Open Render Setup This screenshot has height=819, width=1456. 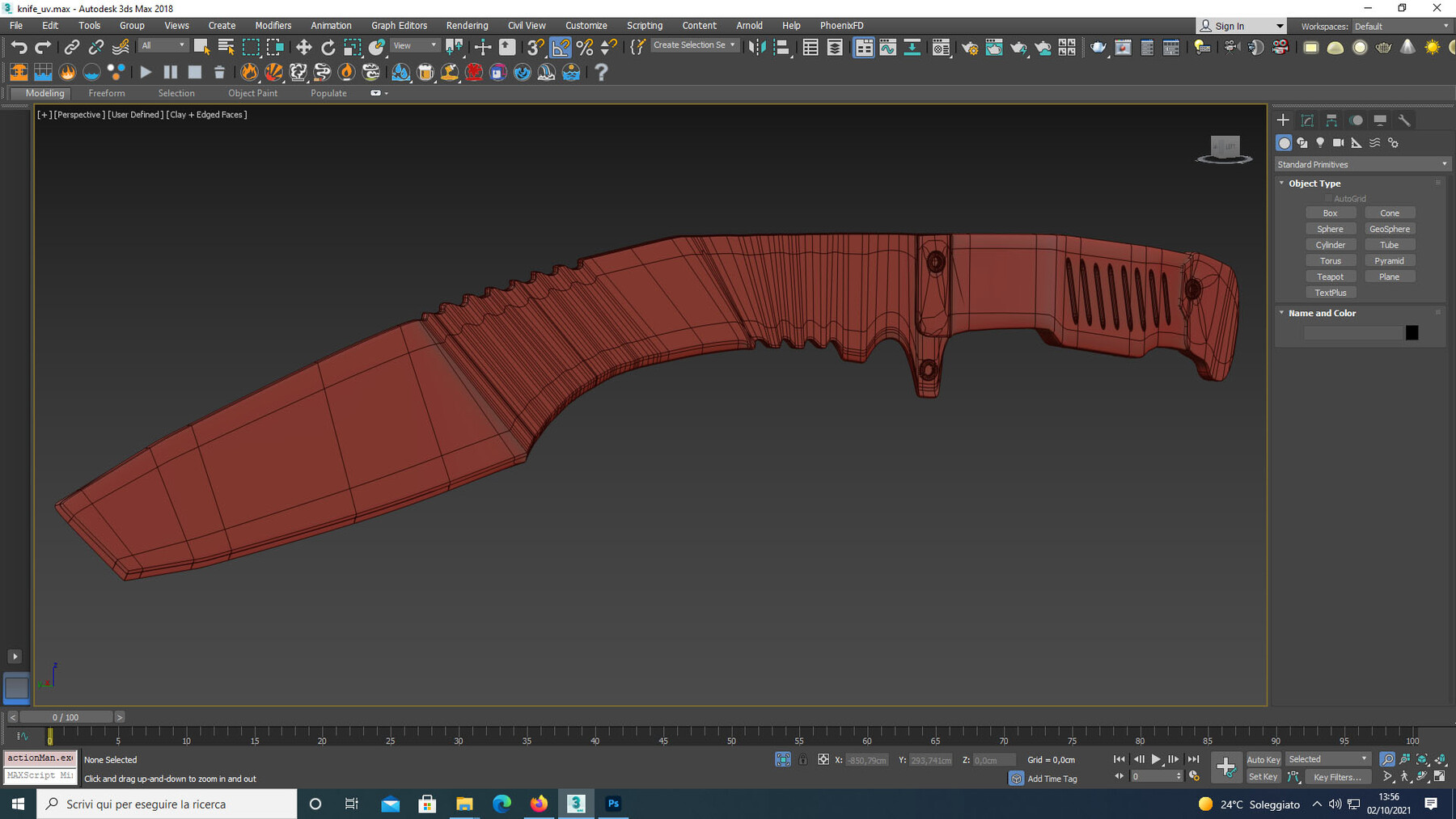pyautogui.click(x=969, y=46)
